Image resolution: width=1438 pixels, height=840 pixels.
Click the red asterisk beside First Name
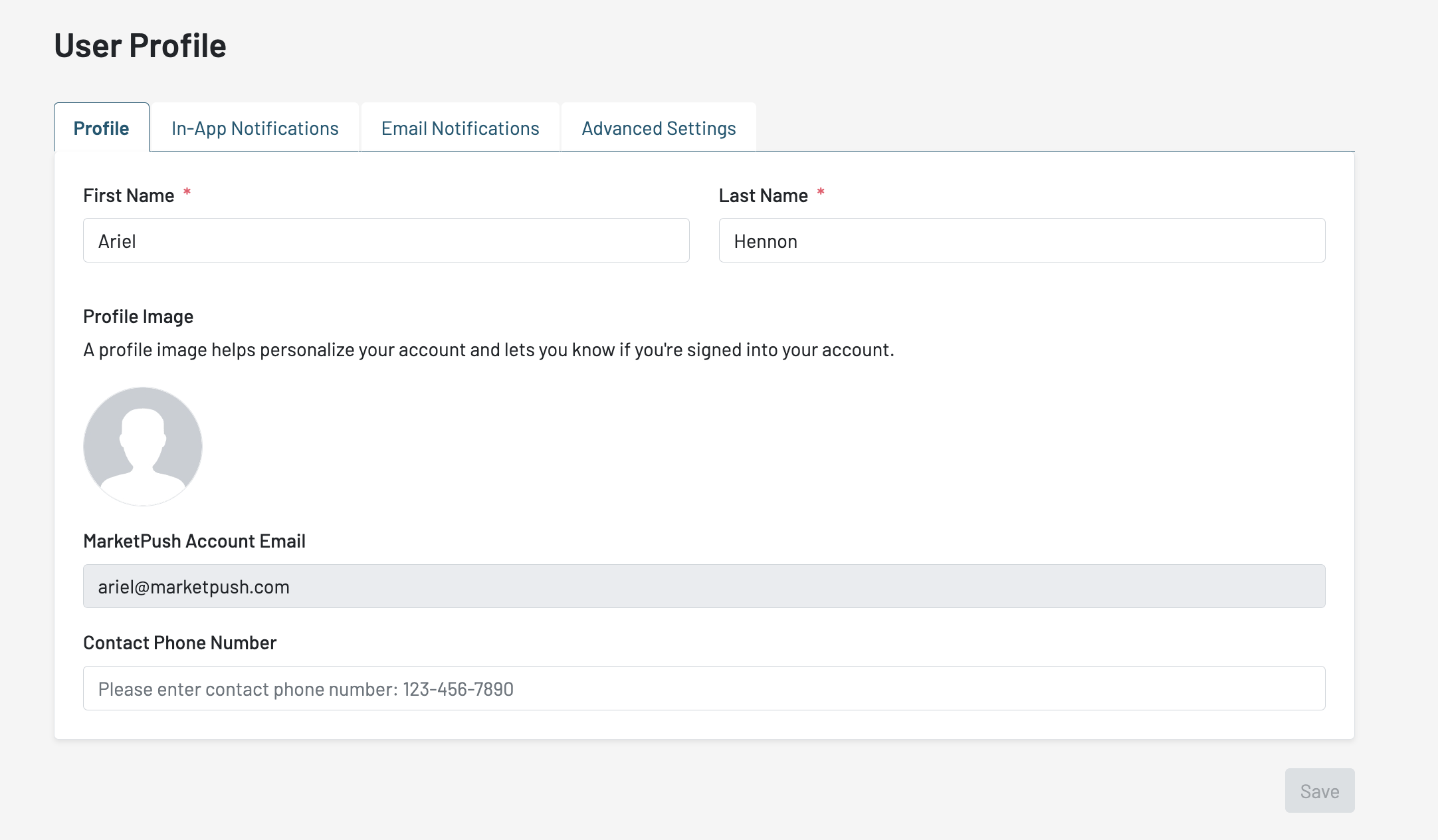pos(187,192)
